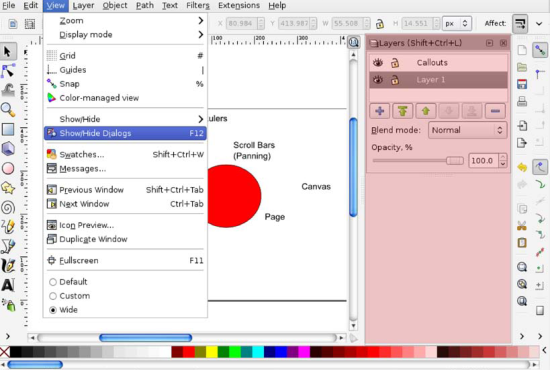Open the px units dropdown
This screenshot has height=370, width=550.
pos(457,23)
